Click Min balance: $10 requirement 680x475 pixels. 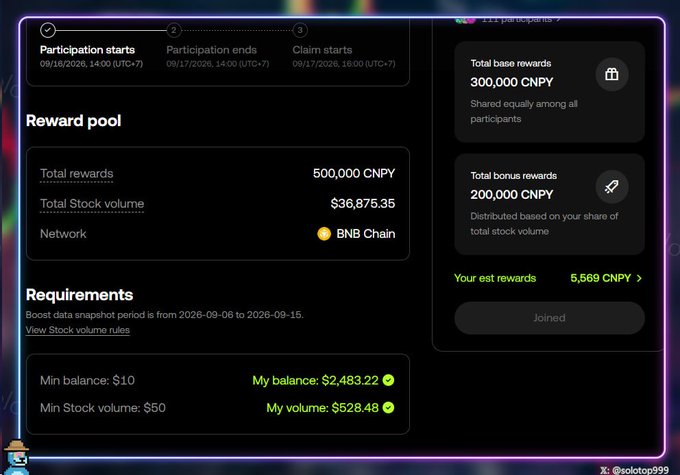coord(87,380)
